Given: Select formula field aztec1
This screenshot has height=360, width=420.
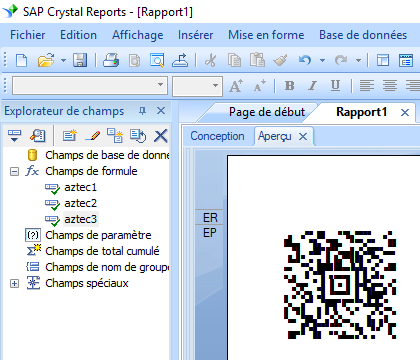Looking at the screenshot, I should pos(80,187).
